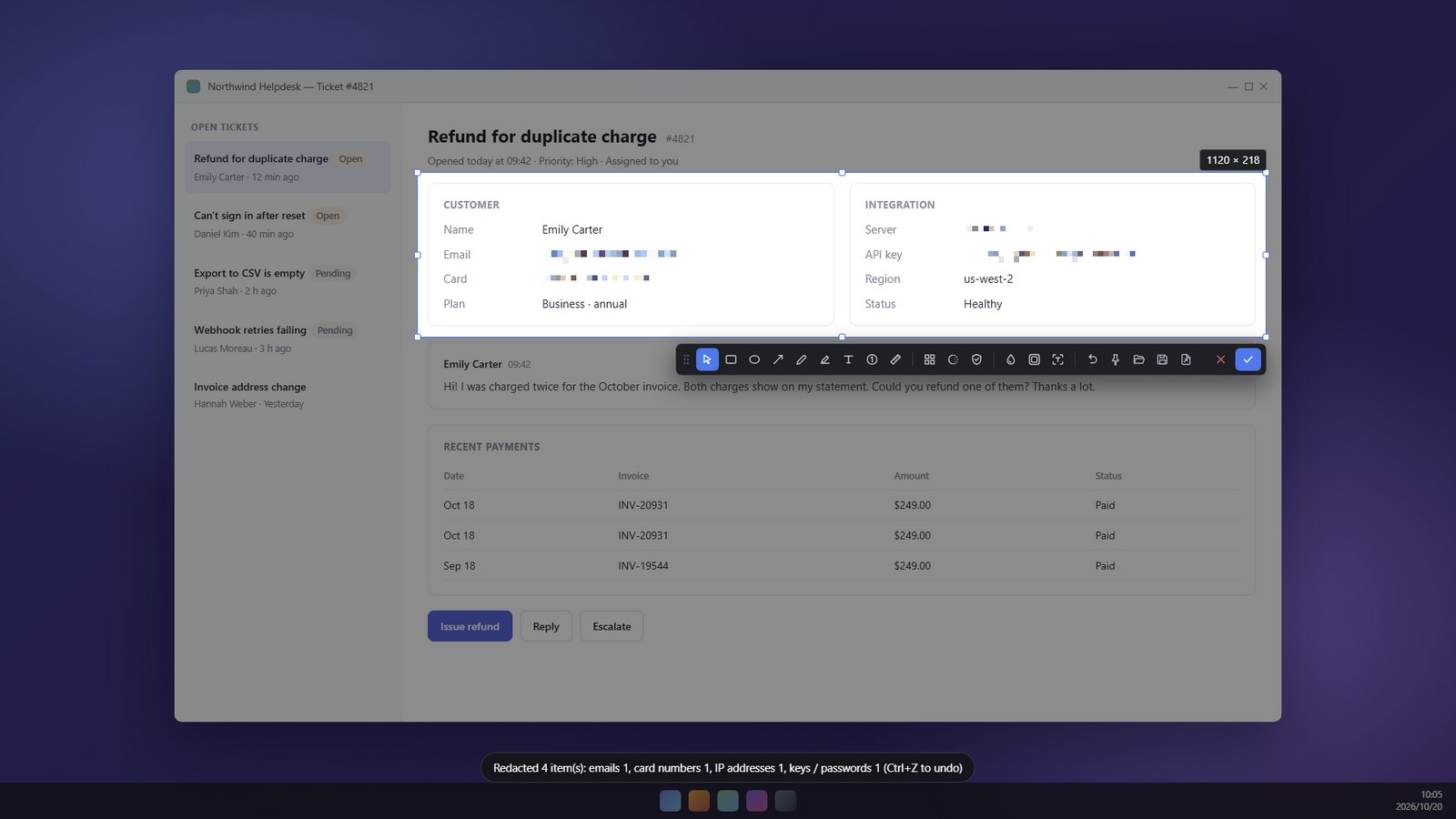Click the orange taskbar app icon
Screen dimensions: 1456x819
[699, 801]
